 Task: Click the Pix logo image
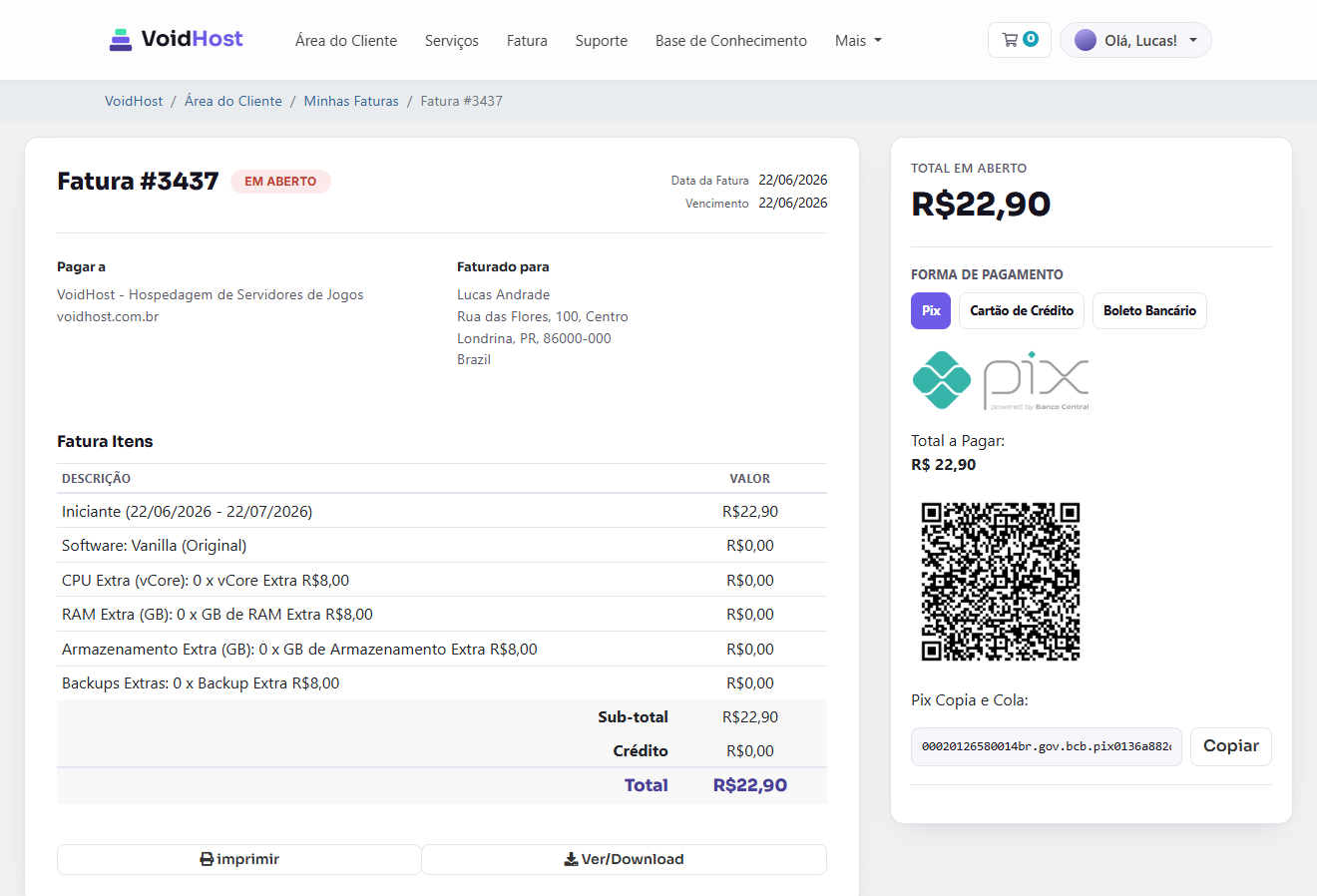(1000, 380)
